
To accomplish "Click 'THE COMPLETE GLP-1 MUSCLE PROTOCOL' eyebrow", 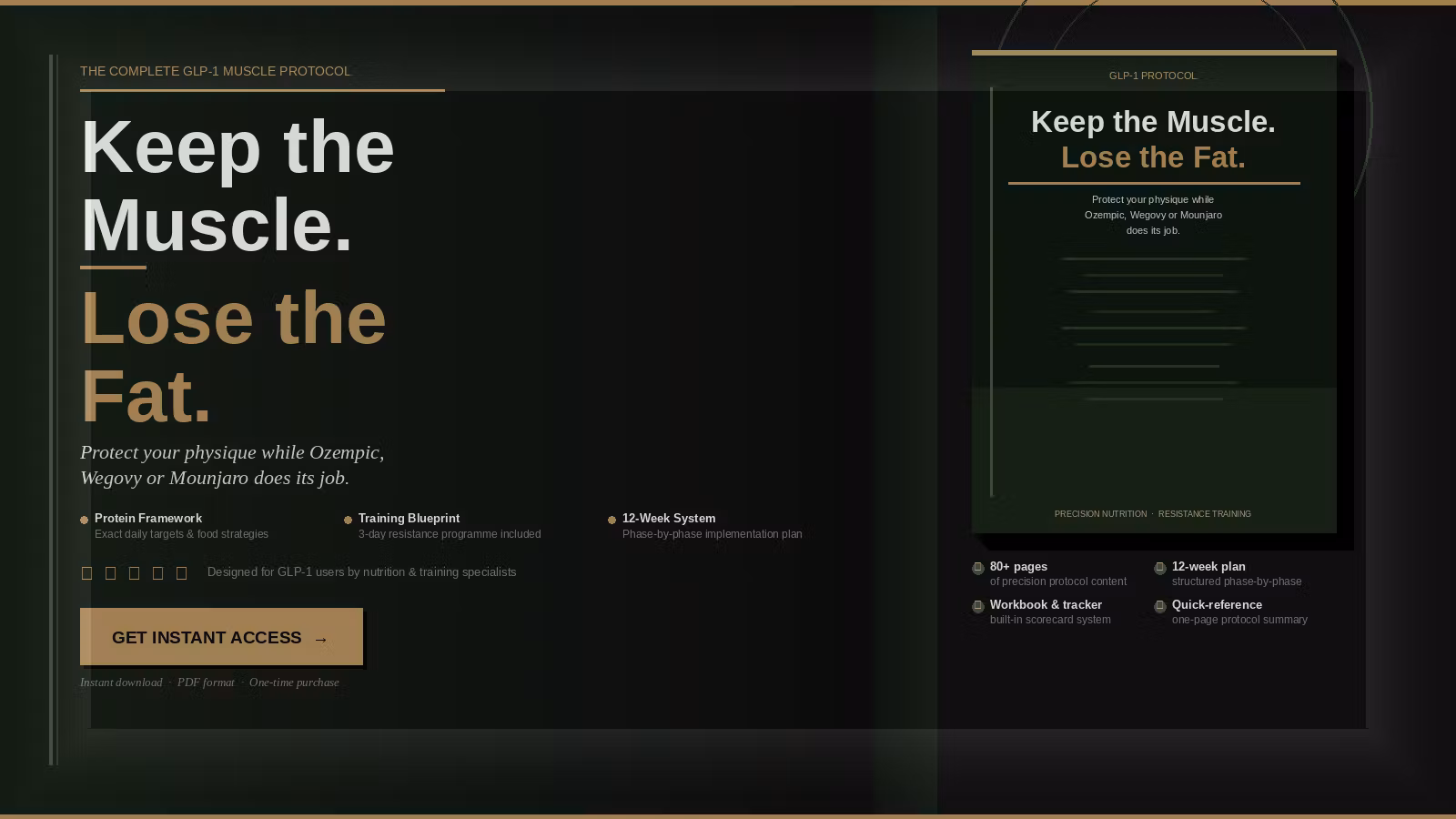I will click(215, 71).
